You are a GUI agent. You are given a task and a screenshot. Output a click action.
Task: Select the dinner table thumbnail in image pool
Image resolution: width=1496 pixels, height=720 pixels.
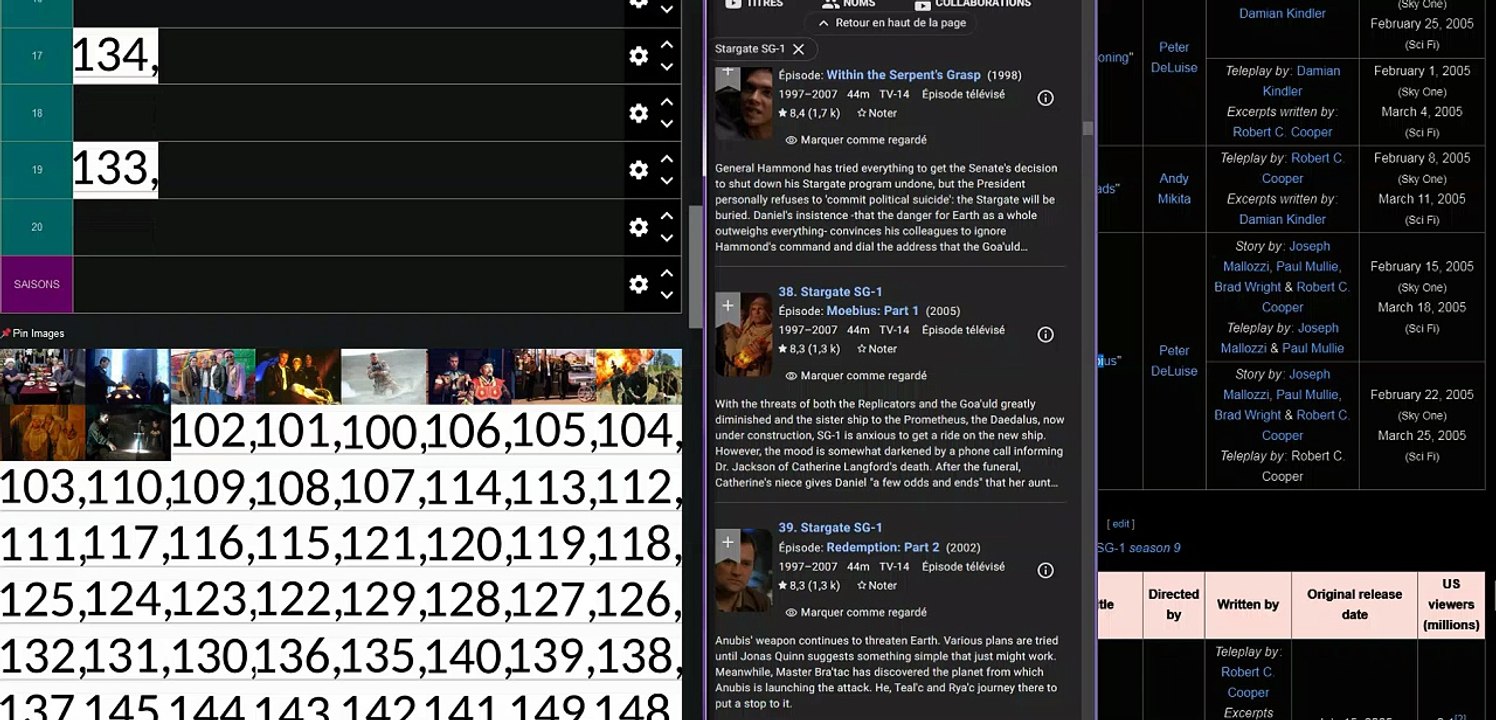42,376
